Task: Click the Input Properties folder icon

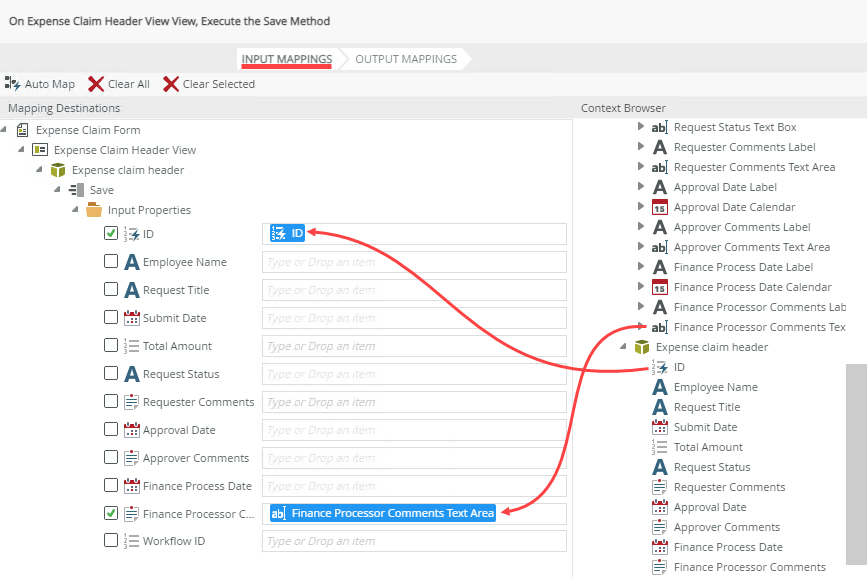Action: (94, 210)
